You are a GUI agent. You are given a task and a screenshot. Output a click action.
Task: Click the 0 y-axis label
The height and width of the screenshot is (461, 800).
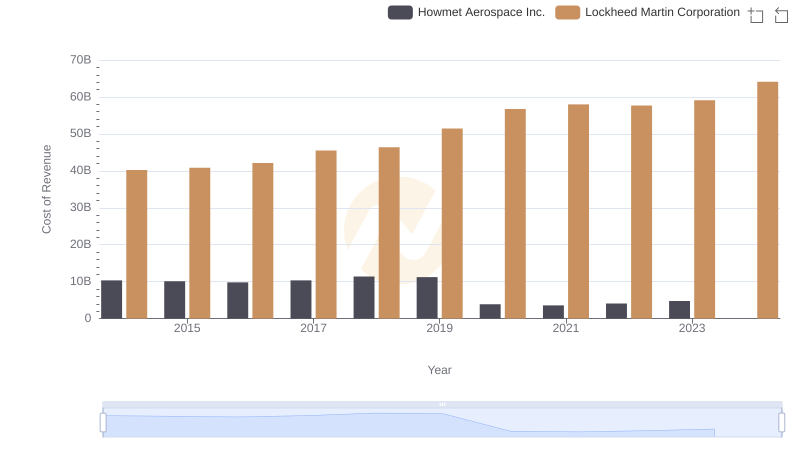click(x=88, y=318)
